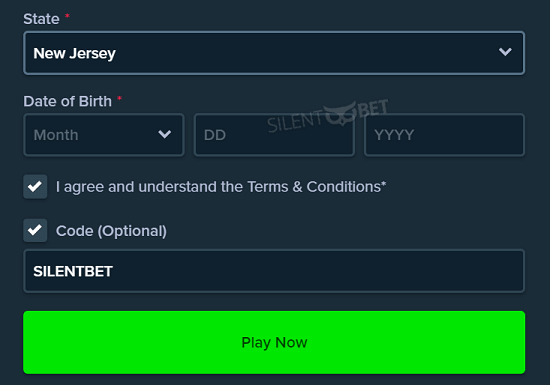Viewport: 550px width, 385px height.
Task: Click the Date of Birth label
Action: (x=68, y=101)
